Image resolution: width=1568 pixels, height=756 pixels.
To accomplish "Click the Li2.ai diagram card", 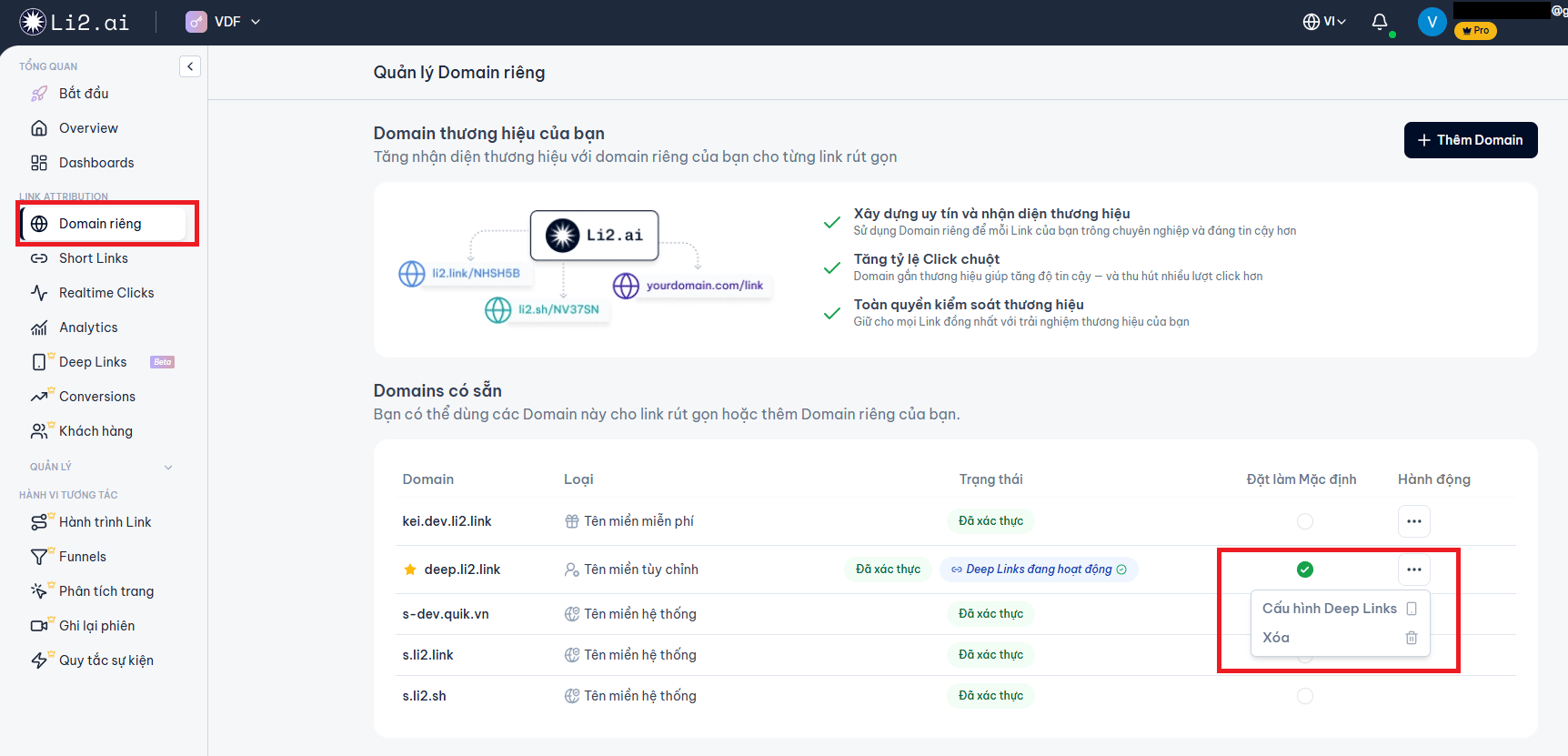I will [x=595, y=236].
